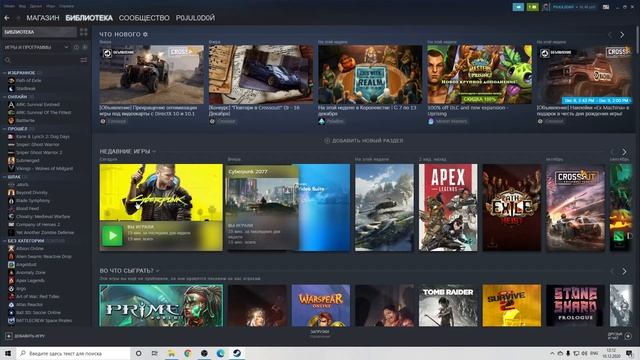Viewport: 640px width, 360px height.
Task: Open the ИГРЫ И ПРОГРАММЫ dropdown
Action: (x=36, y=47)
